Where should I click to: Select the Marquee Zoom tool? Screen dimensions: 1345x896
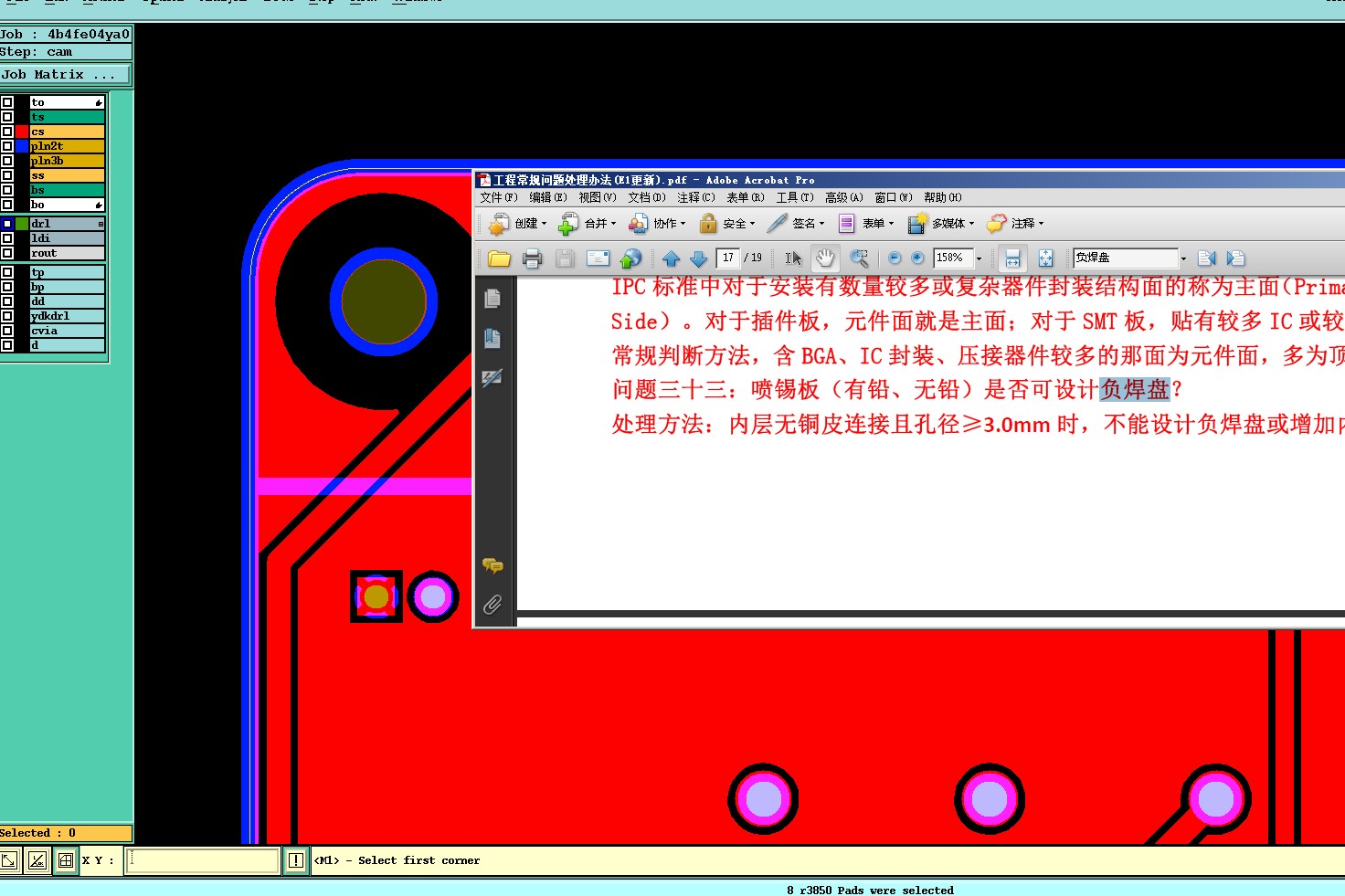859,258
